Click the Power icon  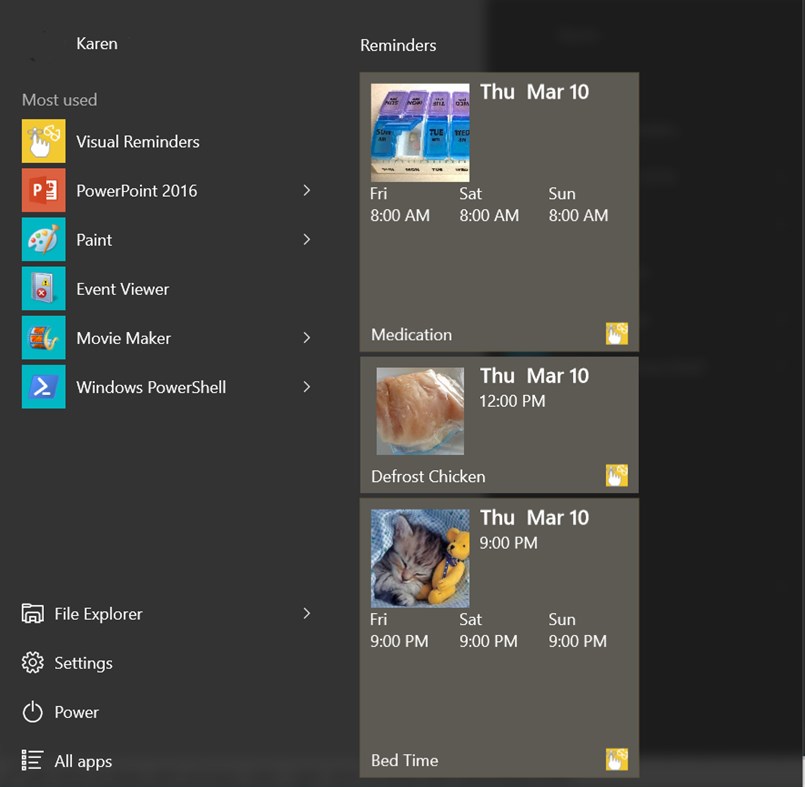click(33, 711)
